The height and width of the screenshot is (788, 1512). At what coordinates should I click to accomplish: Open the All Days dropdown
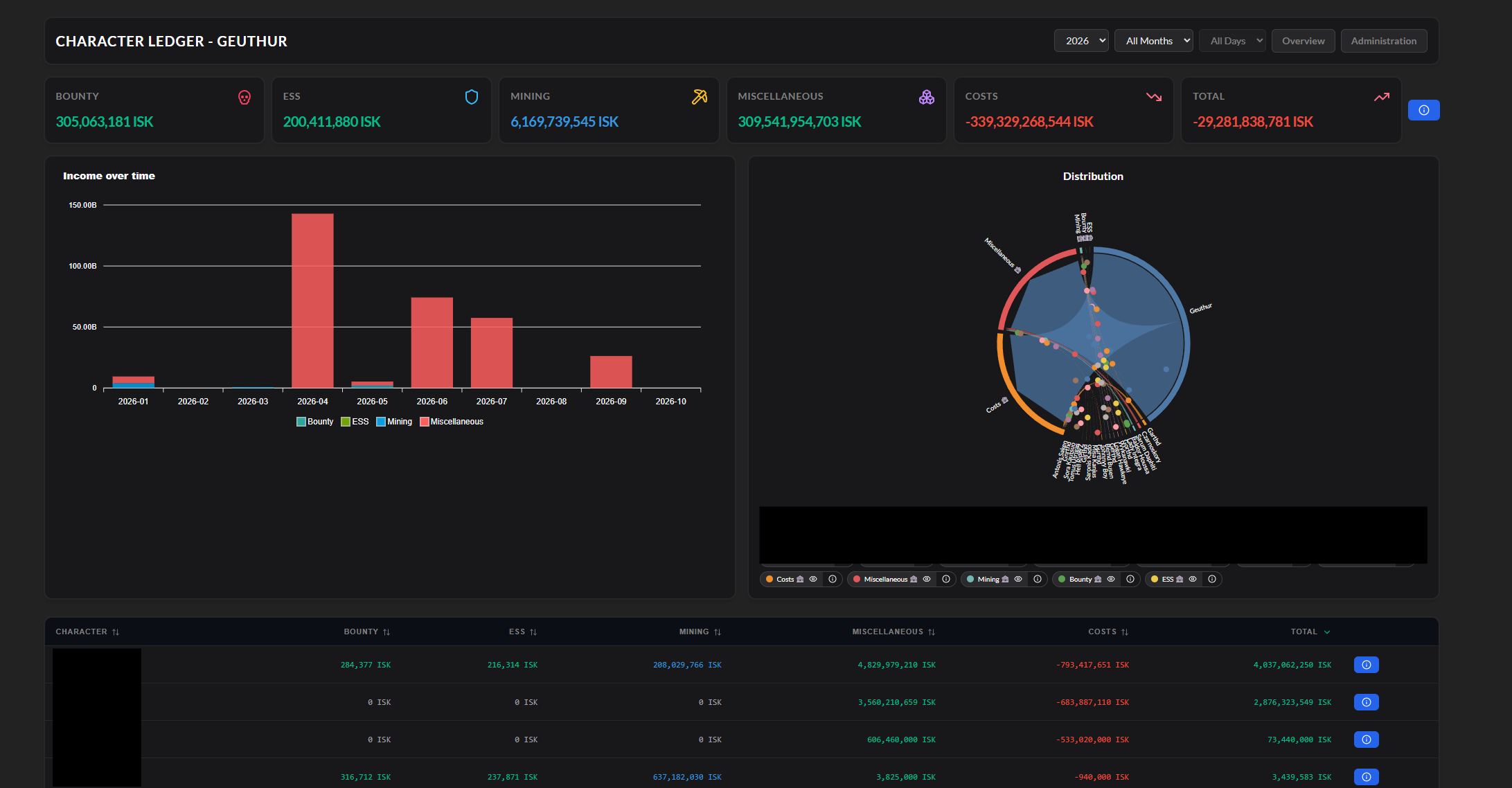click(x=1233, y=41)
